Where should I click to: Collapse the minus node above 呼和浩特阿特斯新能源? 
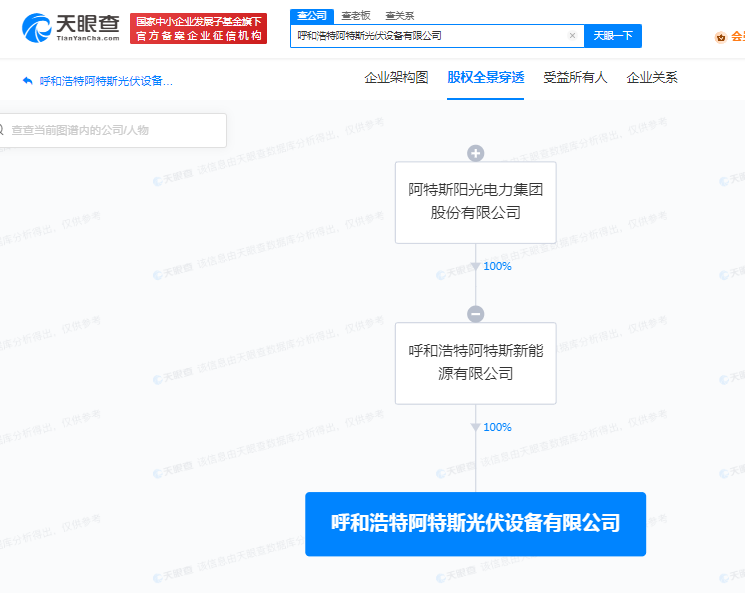pos(476,314)
